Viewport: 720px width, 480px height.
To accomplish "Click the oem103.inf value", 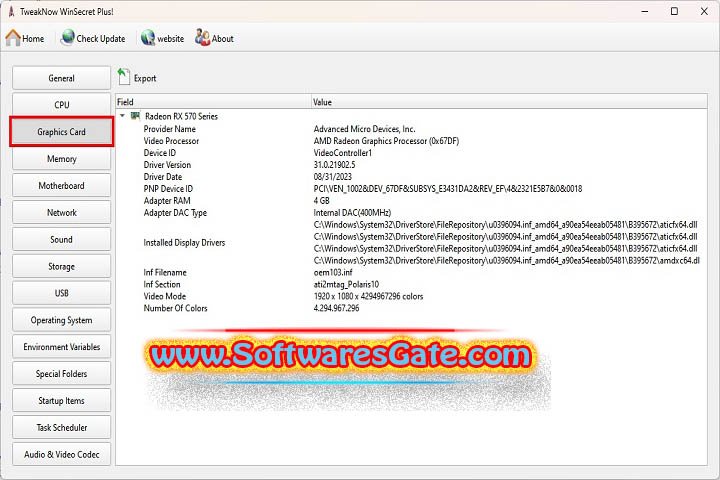I will tap(333, 272).
